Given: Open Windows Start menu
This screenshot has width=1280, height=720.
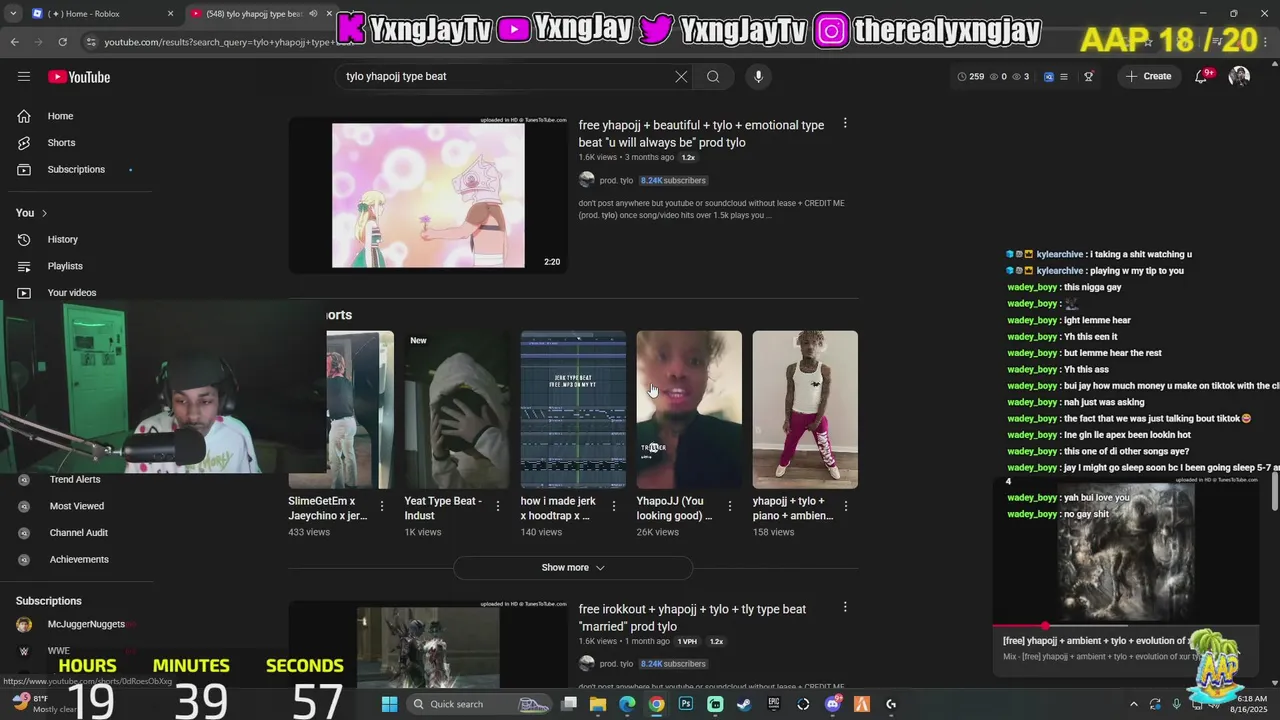Looking at the screenshot, I should coord(389,704).
